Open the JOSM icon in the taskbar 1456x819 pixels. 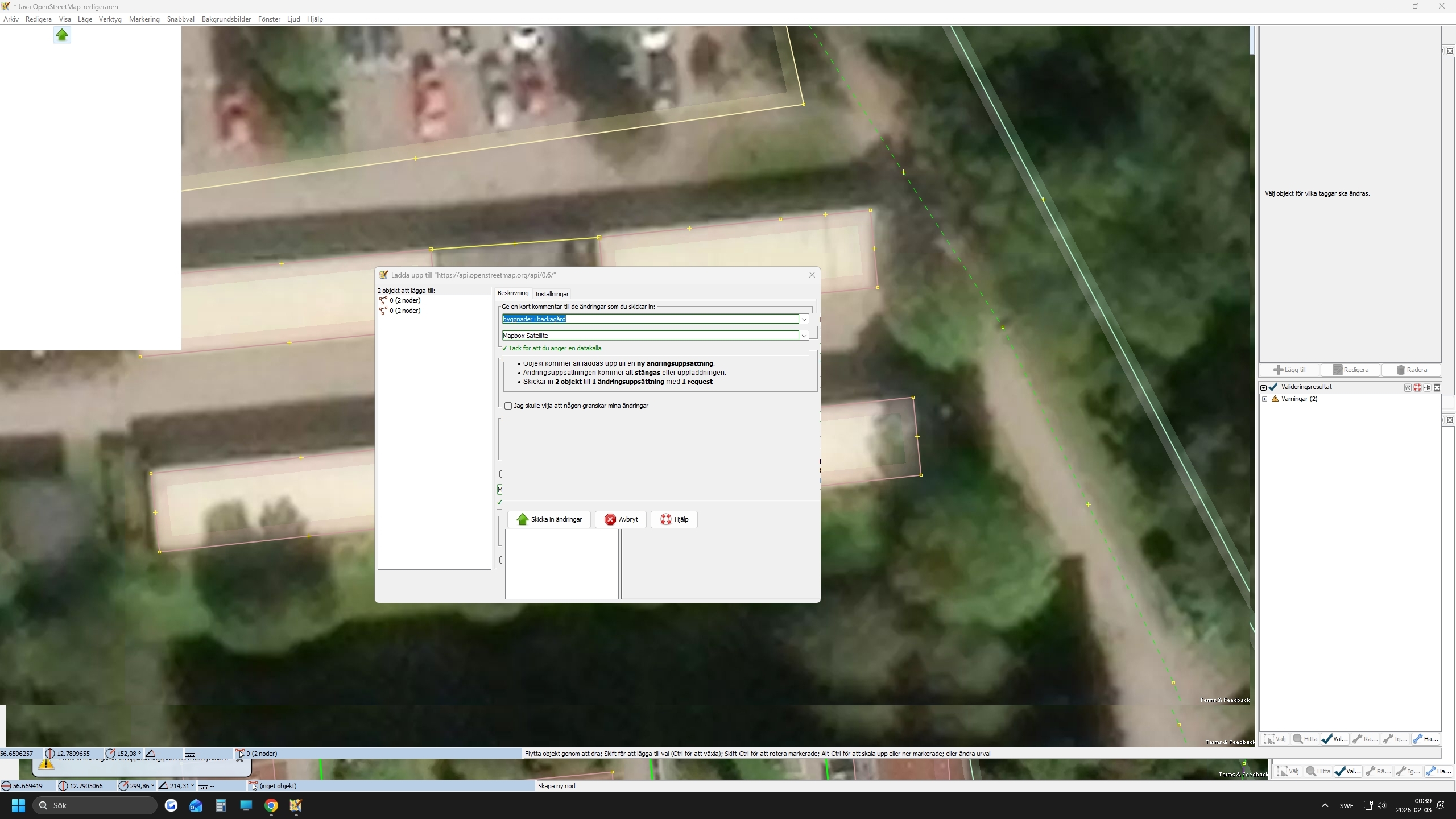pos(296,805)
